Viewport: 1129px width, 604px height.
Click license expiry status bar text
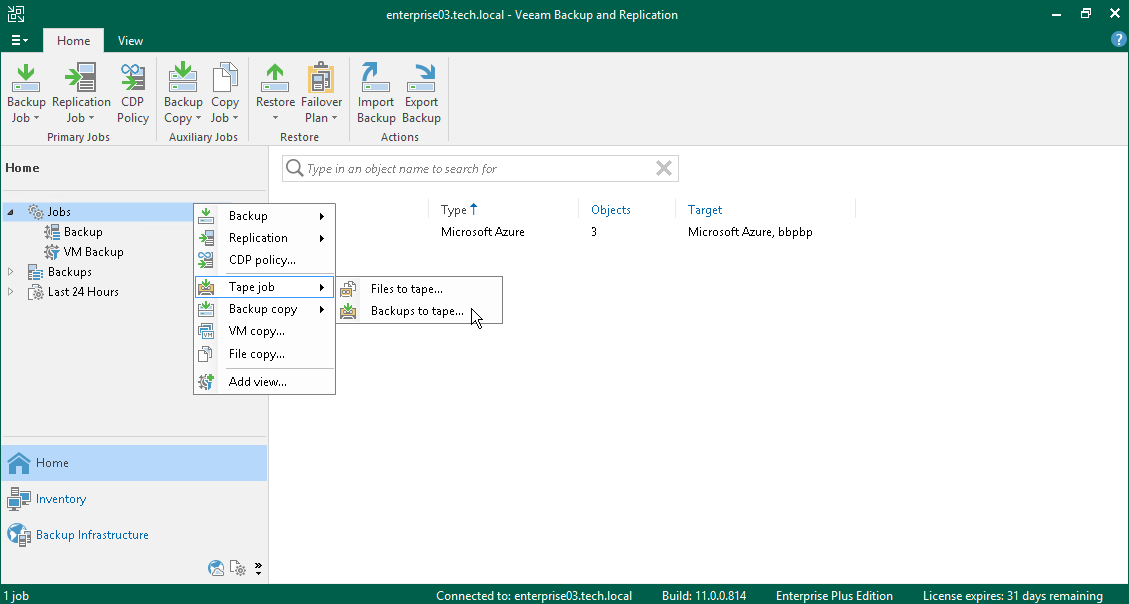coord(1012,596)
